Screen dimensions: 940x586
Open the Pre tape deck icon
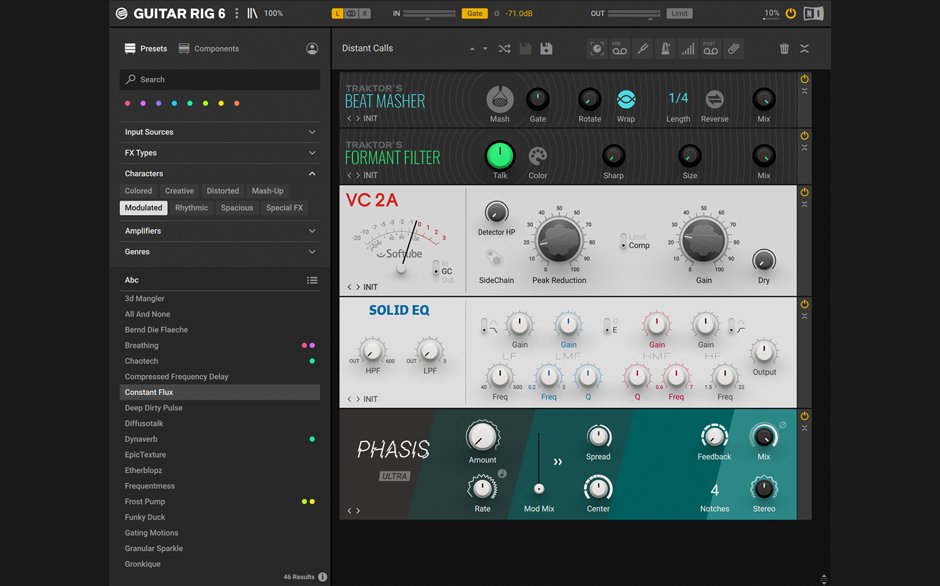click(x=619, y=49)
